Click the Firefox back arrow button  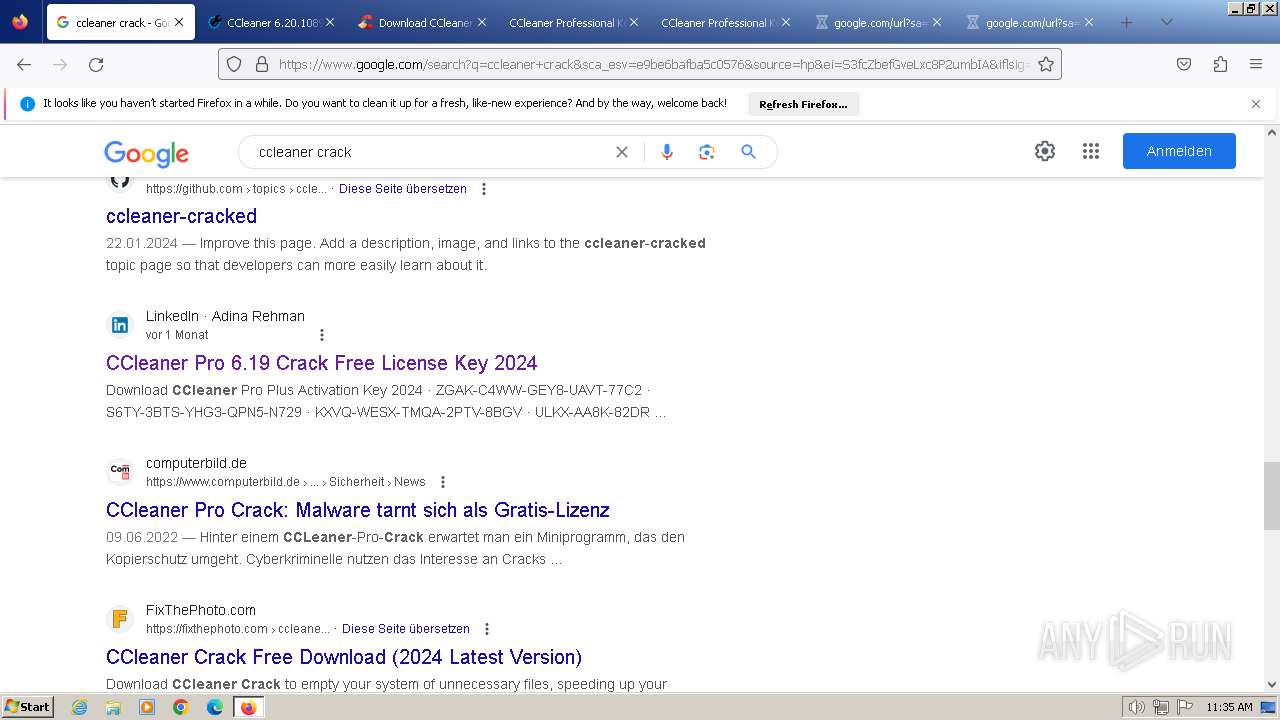(24, 64)
